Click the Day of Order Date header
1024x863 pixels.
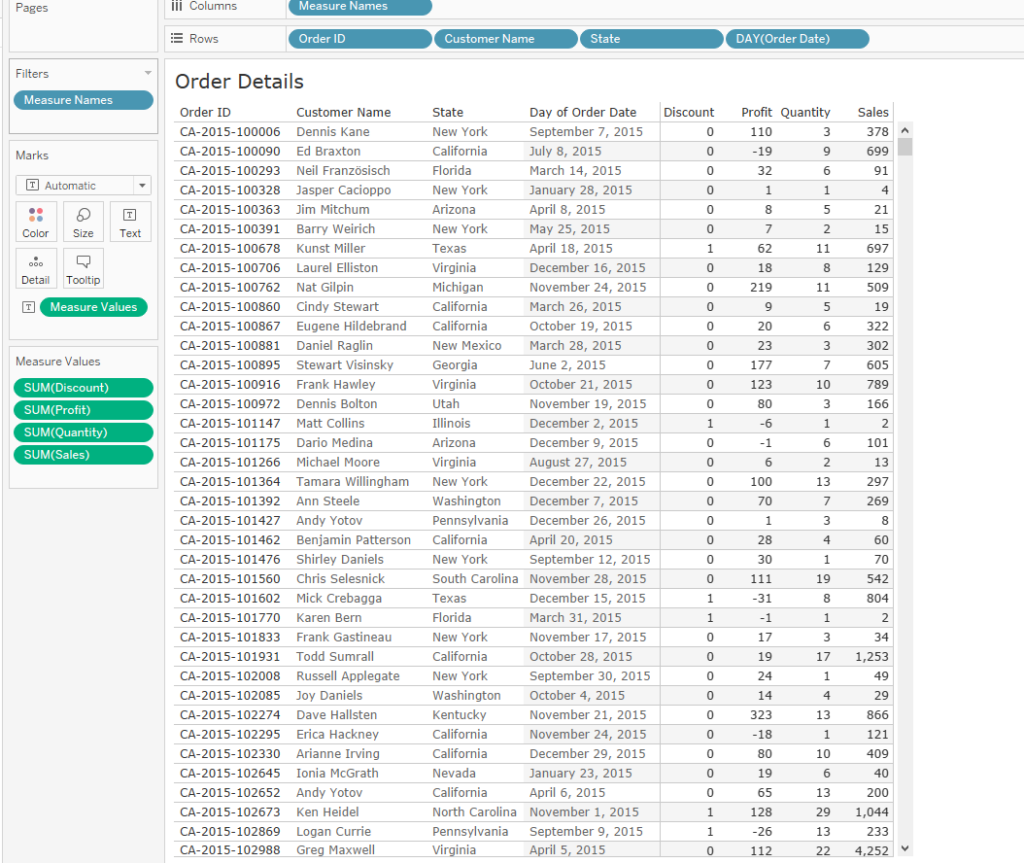[x=583, y=112]
